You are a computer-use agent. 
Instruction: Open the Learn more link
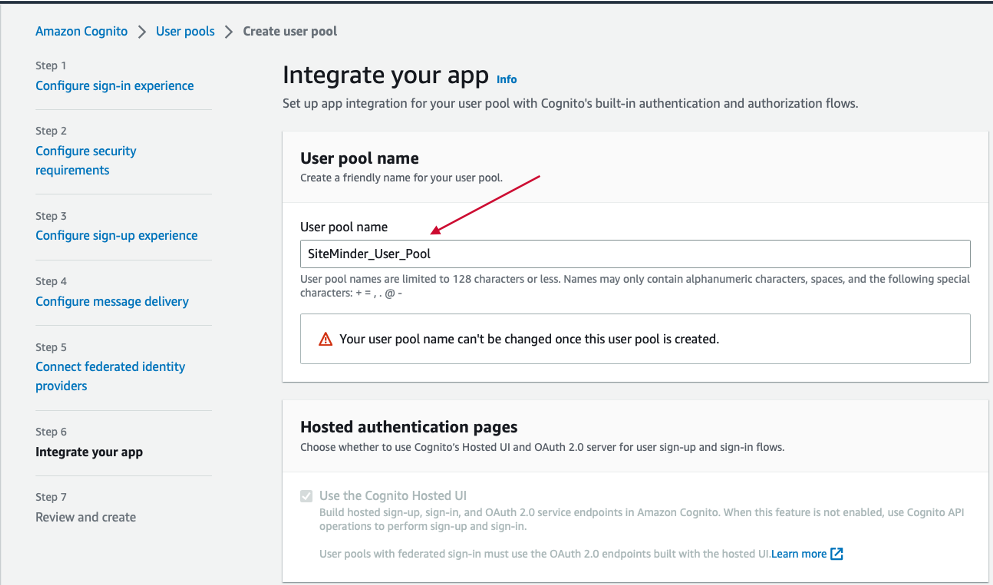click(799, 554)
